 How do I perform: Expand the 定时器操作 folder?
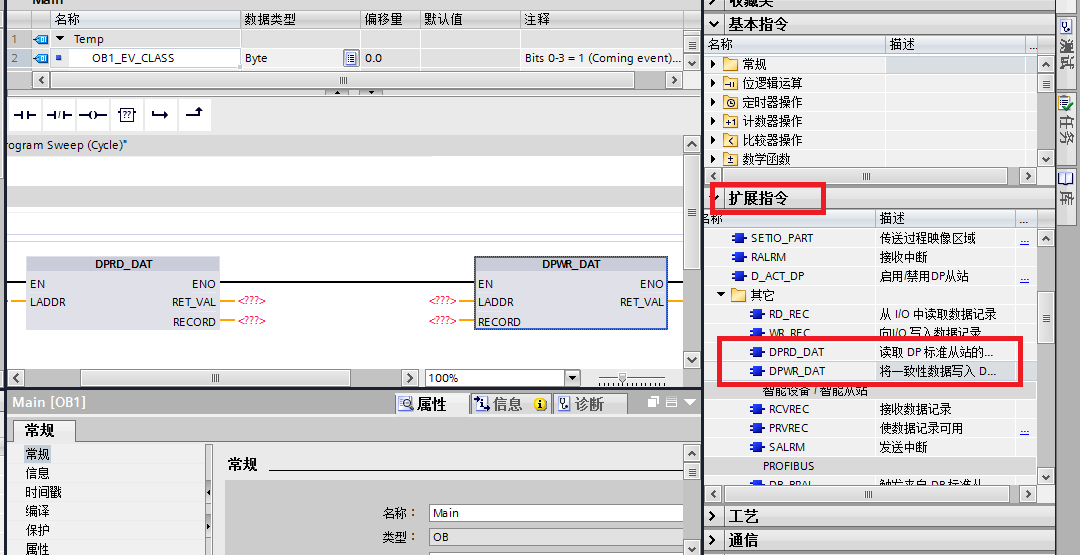coord(714,103)
